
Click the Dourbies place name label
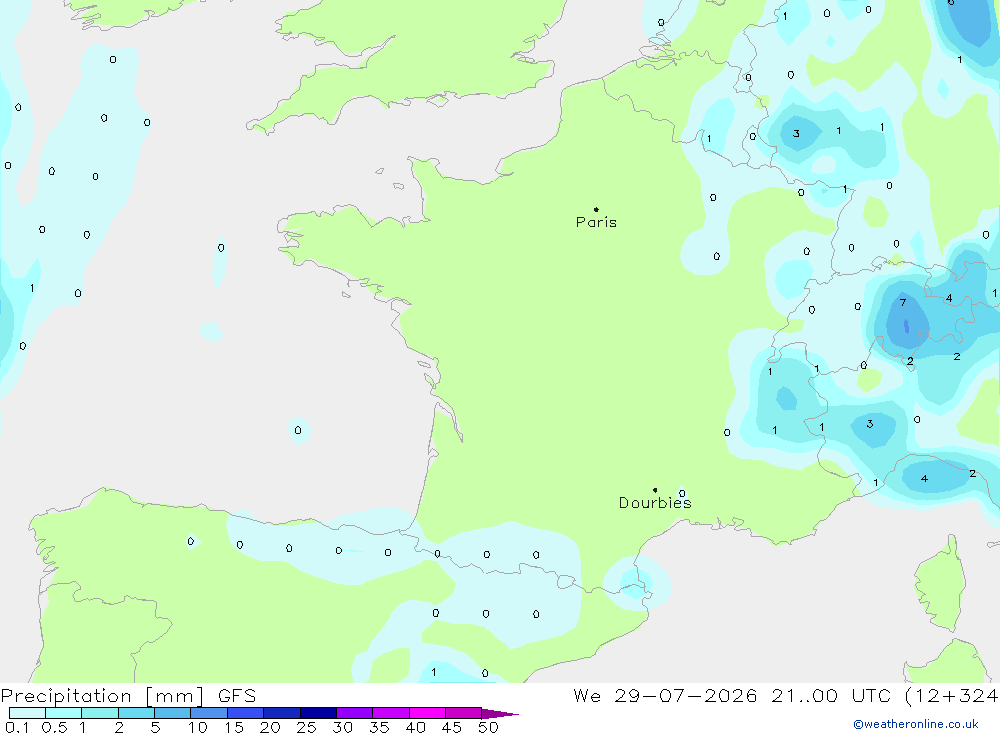coord(655,503)
